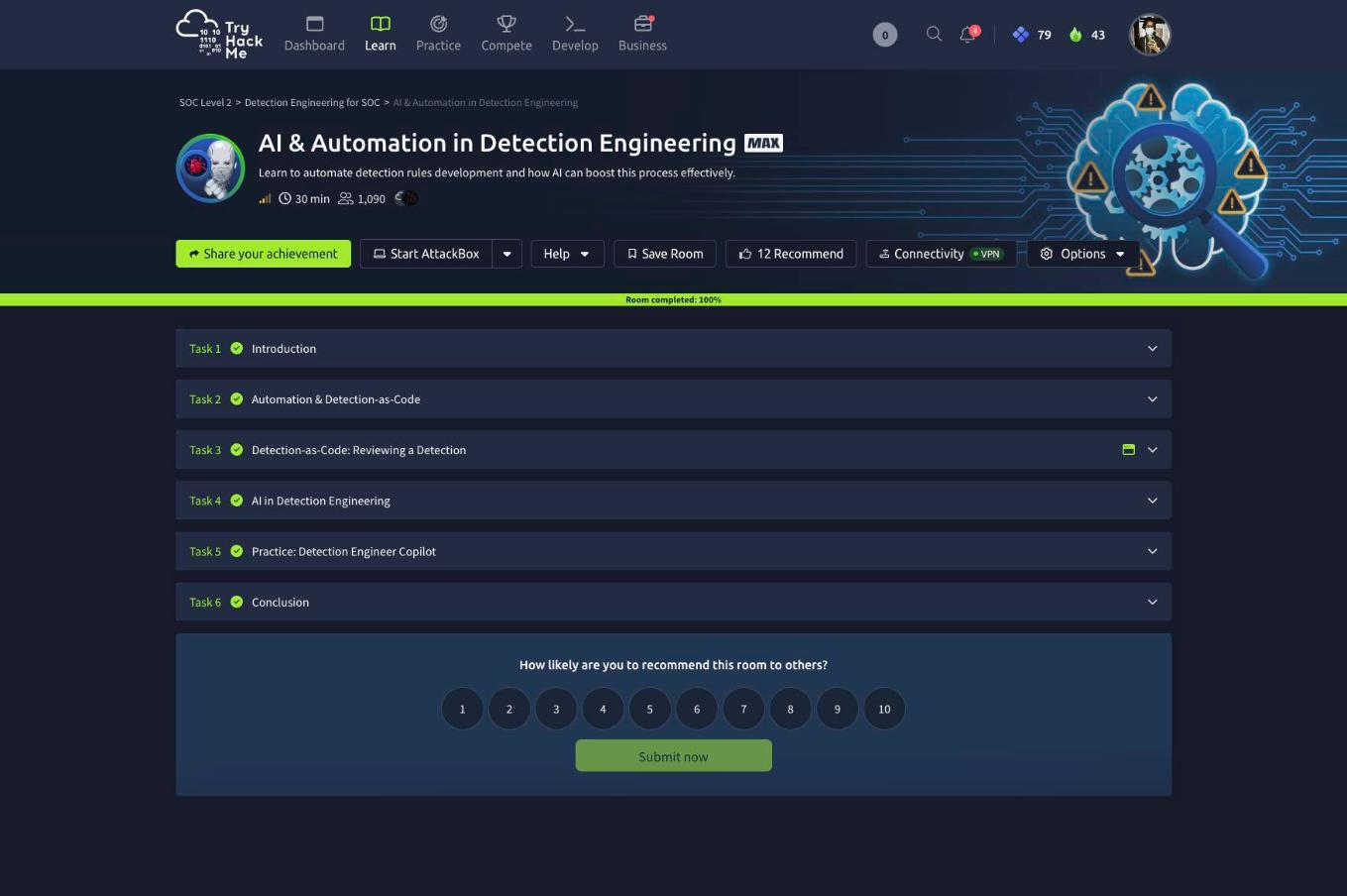
Task: Click Task 6 green completion checkmark
Action: coord(237,602)
